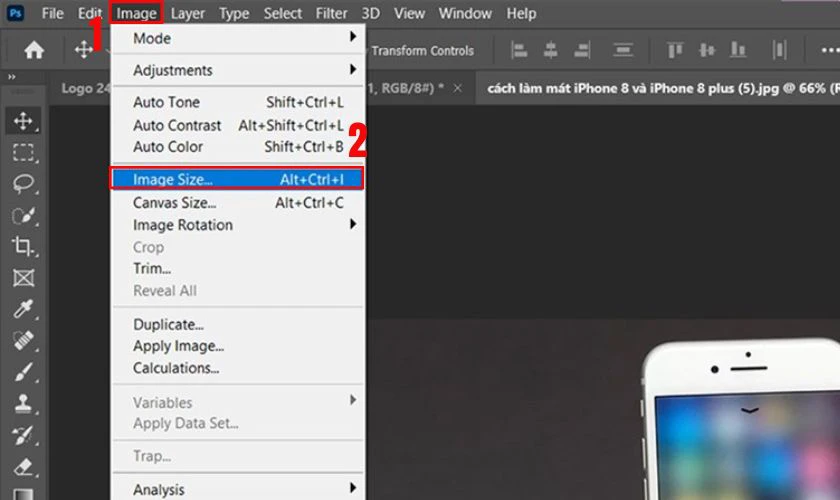Viewport: 840px width, 500px height.
Task: Close the Image menu from menu bar
Action: (x=136, y=13)
